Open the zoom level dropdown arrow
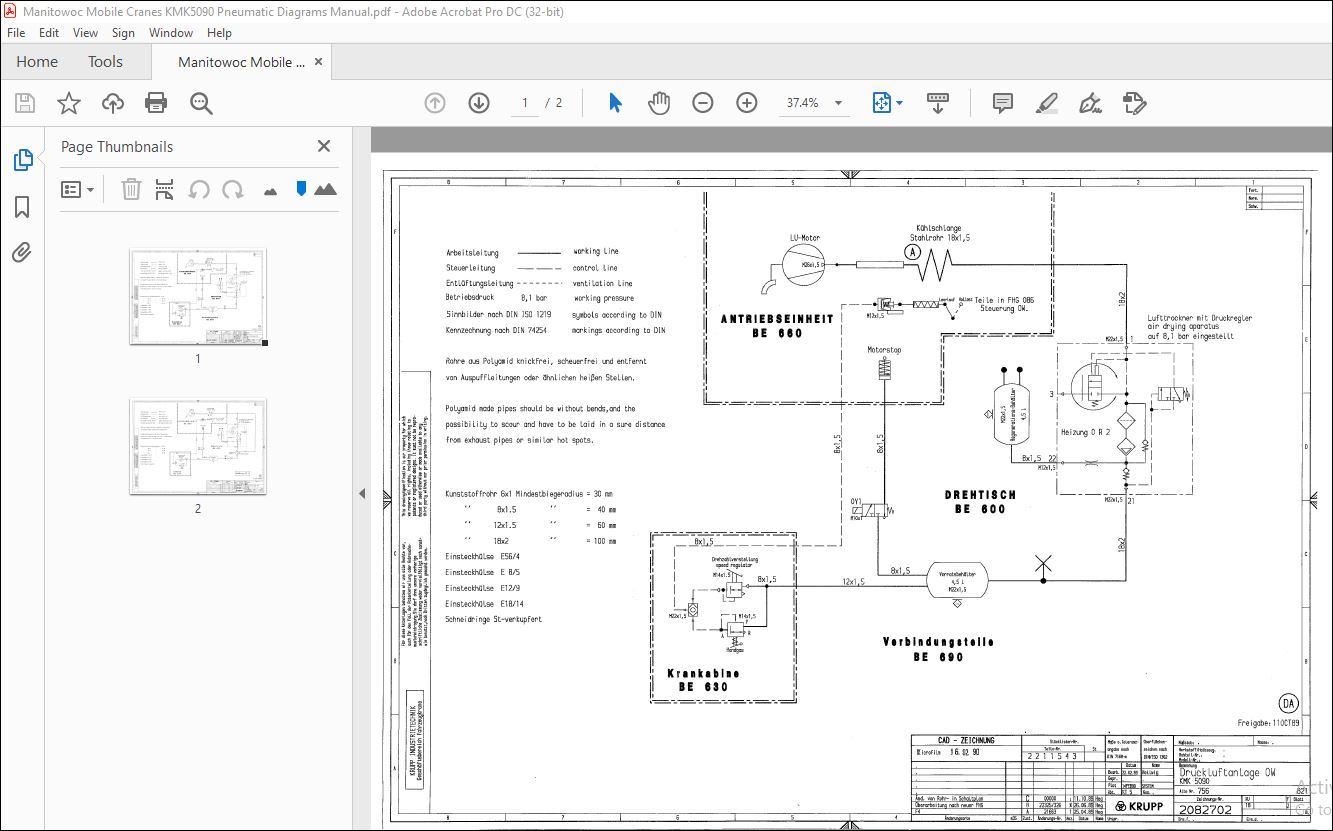Screen dimensions: 1333x831 [x=838, y=103]
